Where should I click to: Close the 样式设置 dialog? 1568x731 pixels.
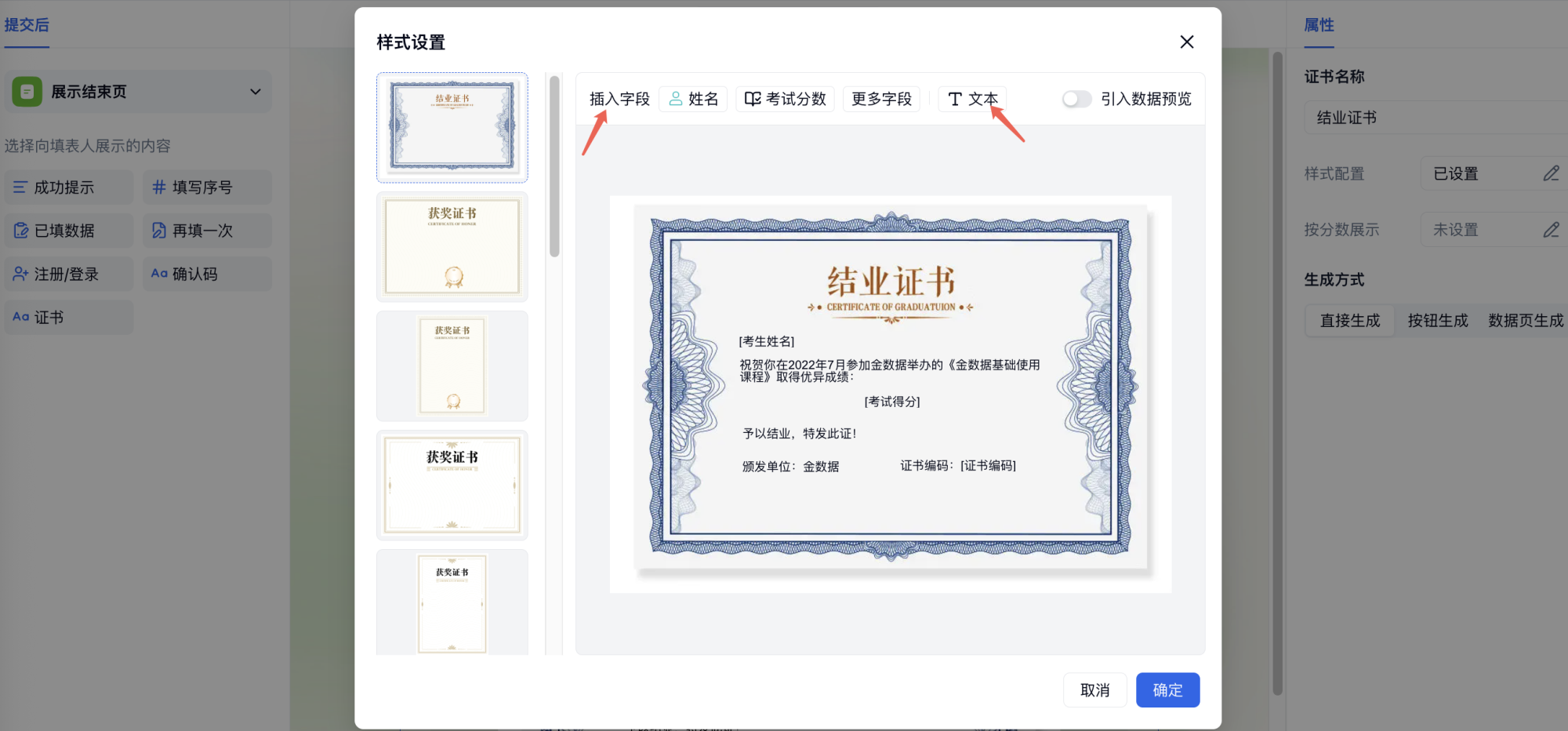click(1186, 42)
